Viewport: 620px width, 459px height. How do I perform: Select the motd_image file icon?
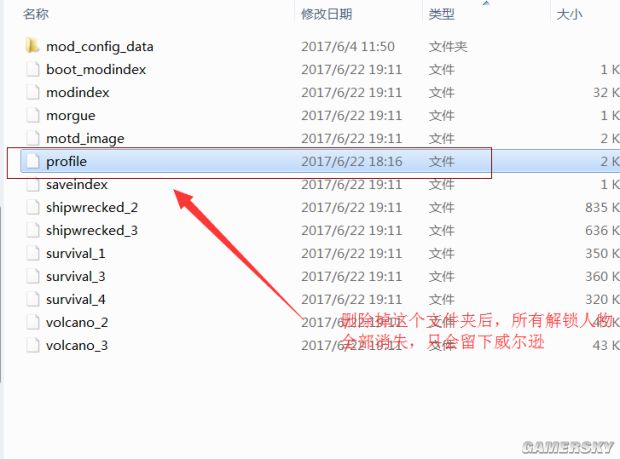(32, 138)
